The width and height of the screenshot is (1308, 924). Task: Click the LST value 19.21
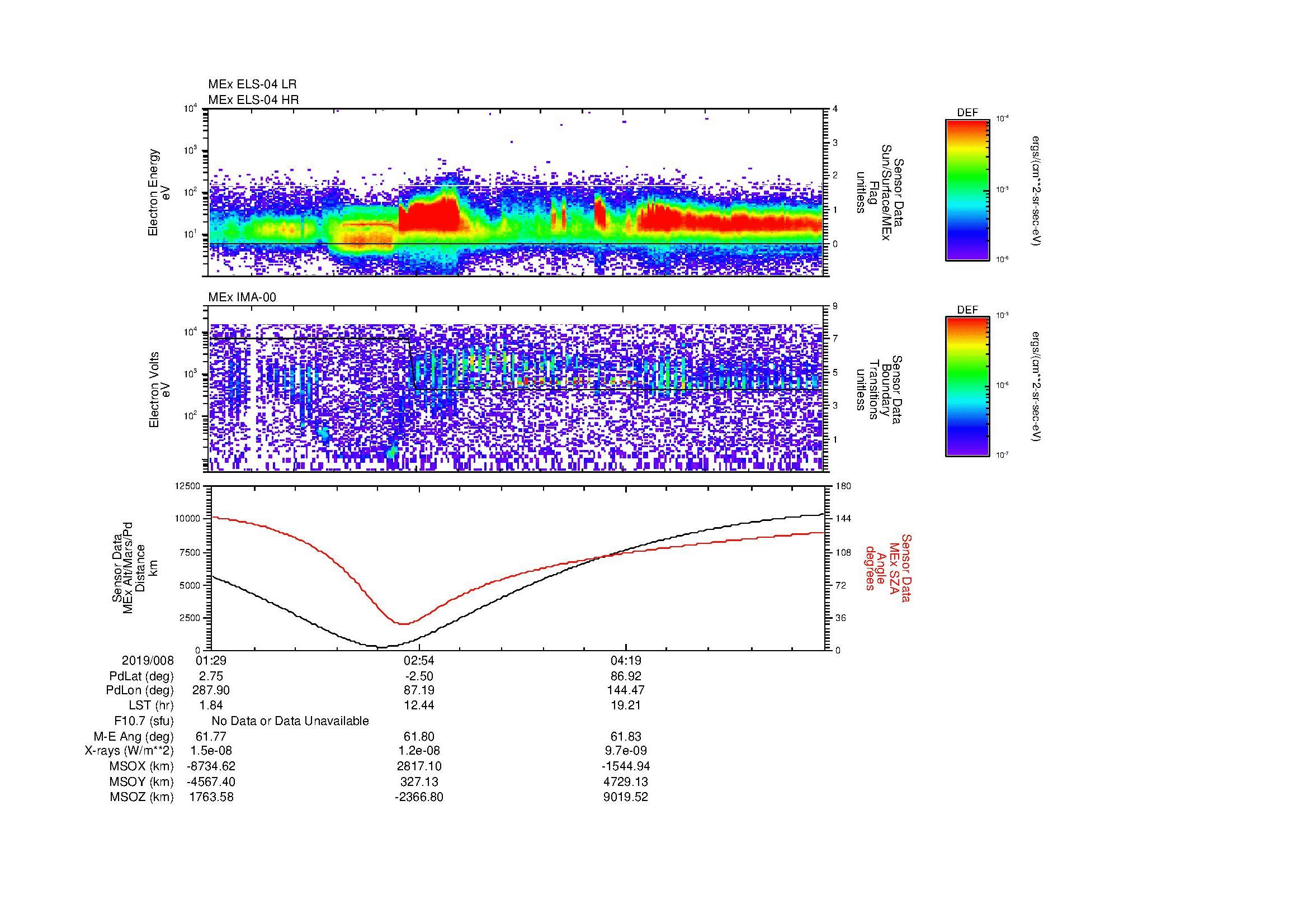point(626,706)
